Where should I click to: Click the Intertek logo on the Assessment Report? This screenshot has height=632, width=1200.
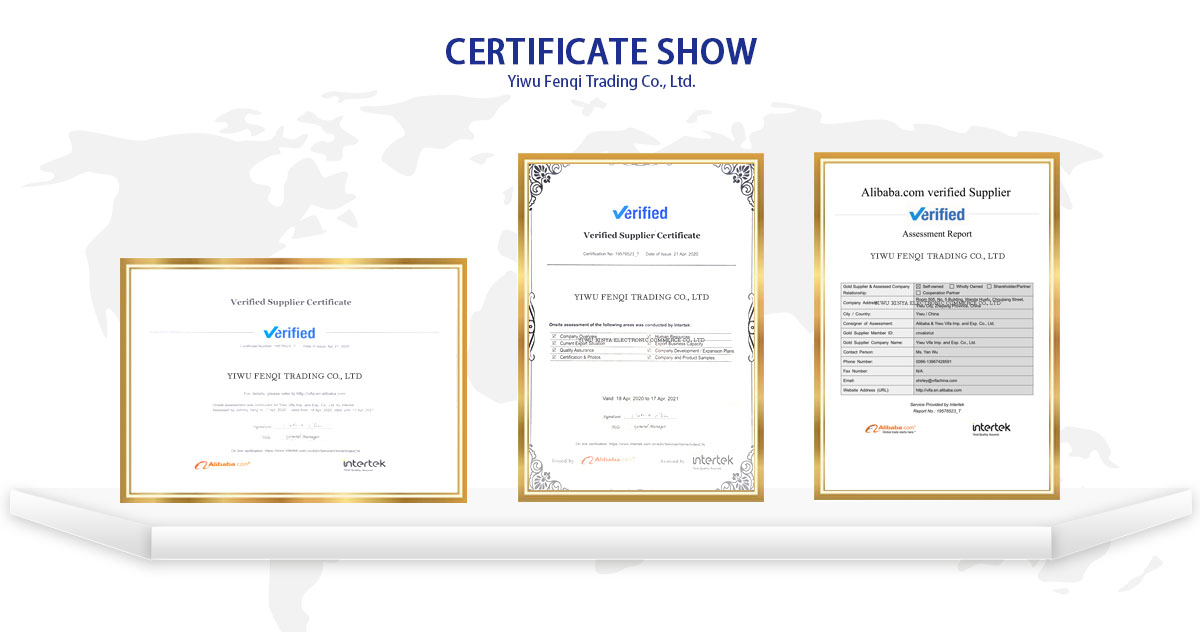point(991,429)
